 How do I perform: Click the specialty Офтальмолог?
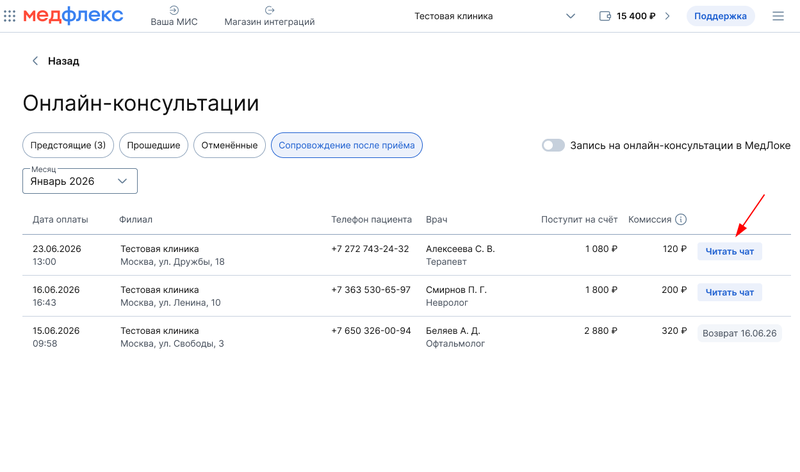point(456,343)
